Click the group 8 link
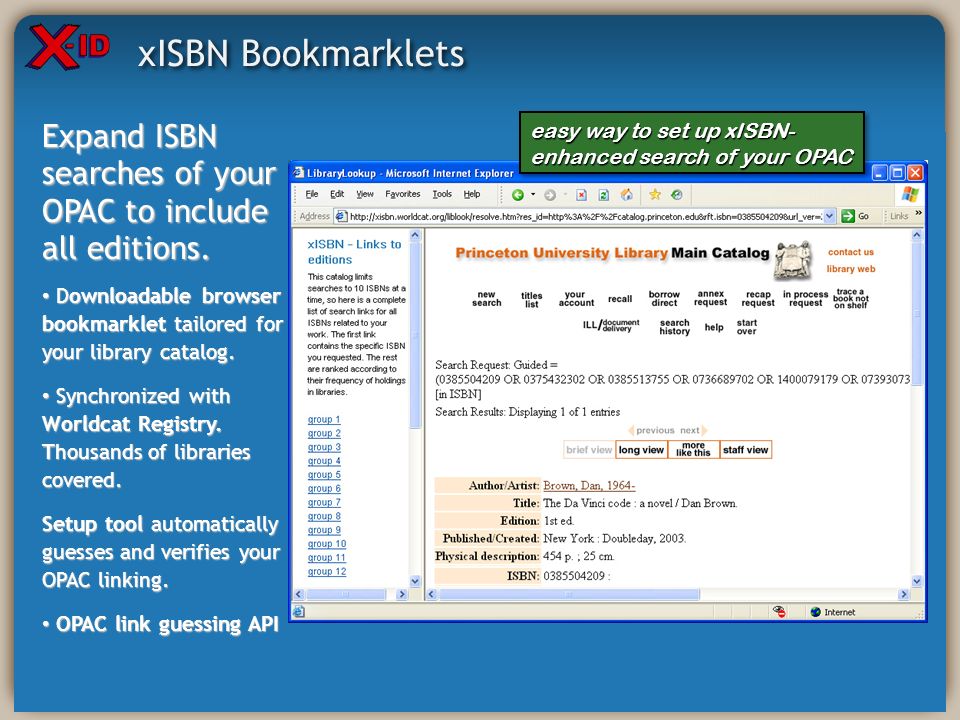This screenshot has height=720, width=960. tap(324, 516)
